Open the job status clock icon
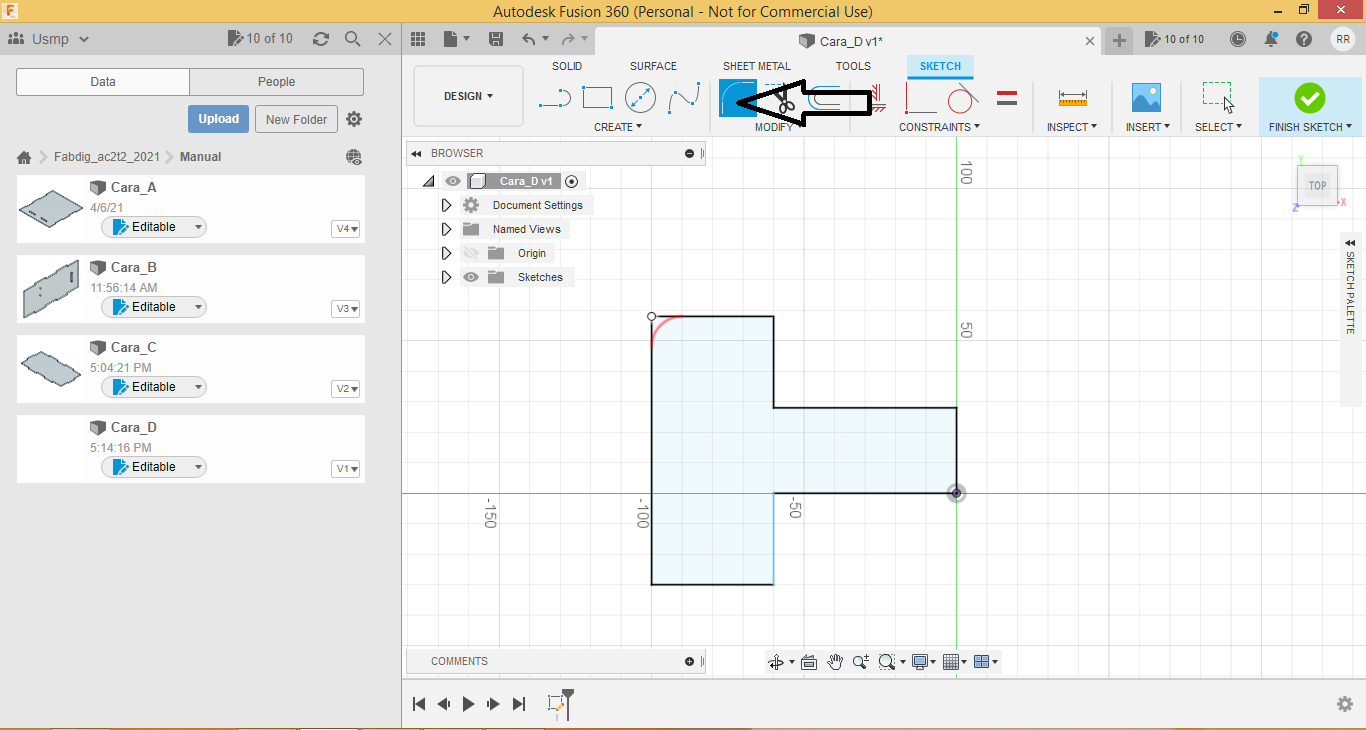 (1238, 39)
